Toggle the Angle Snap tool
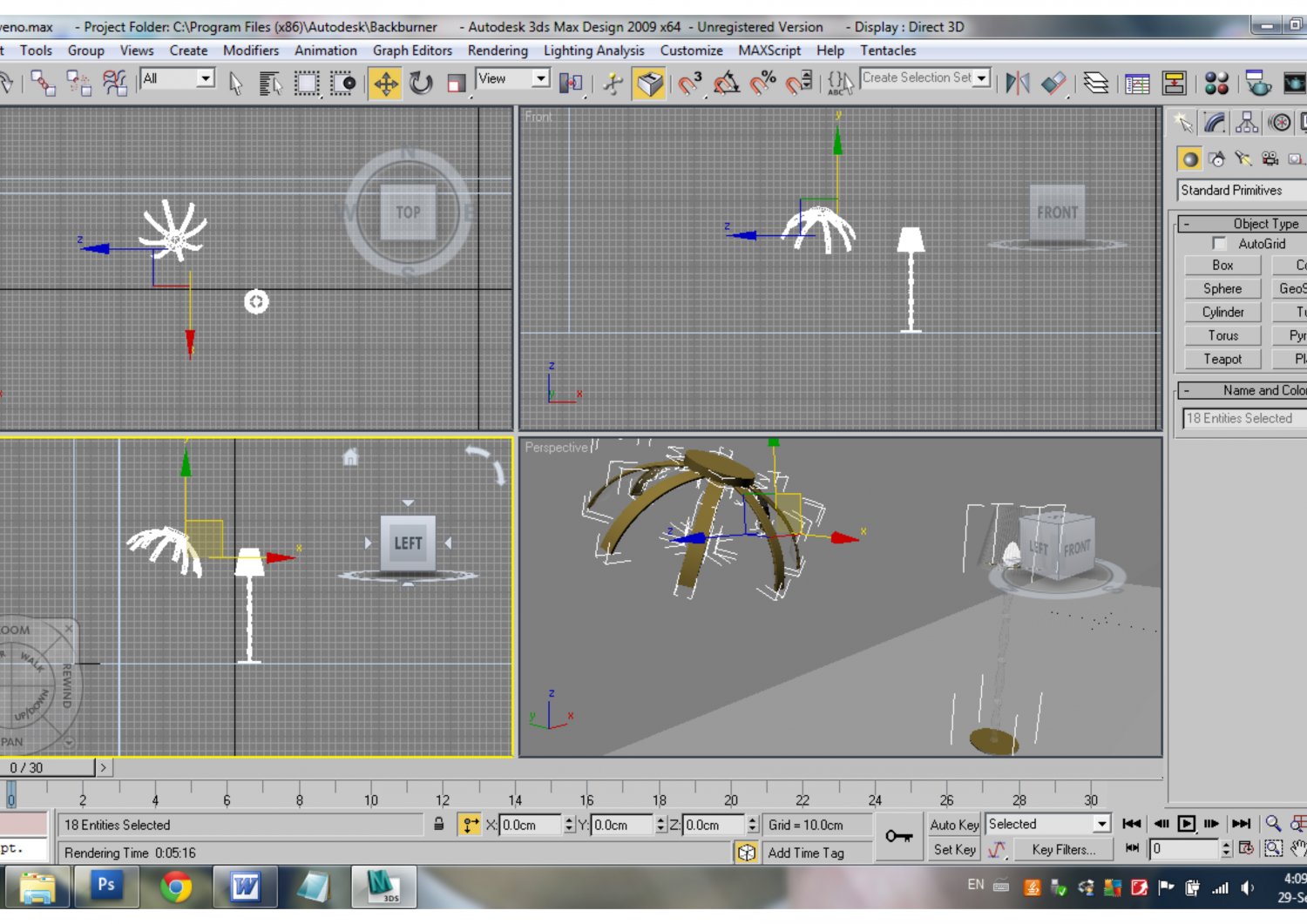The image size is (1307, 924). point(724,84)
